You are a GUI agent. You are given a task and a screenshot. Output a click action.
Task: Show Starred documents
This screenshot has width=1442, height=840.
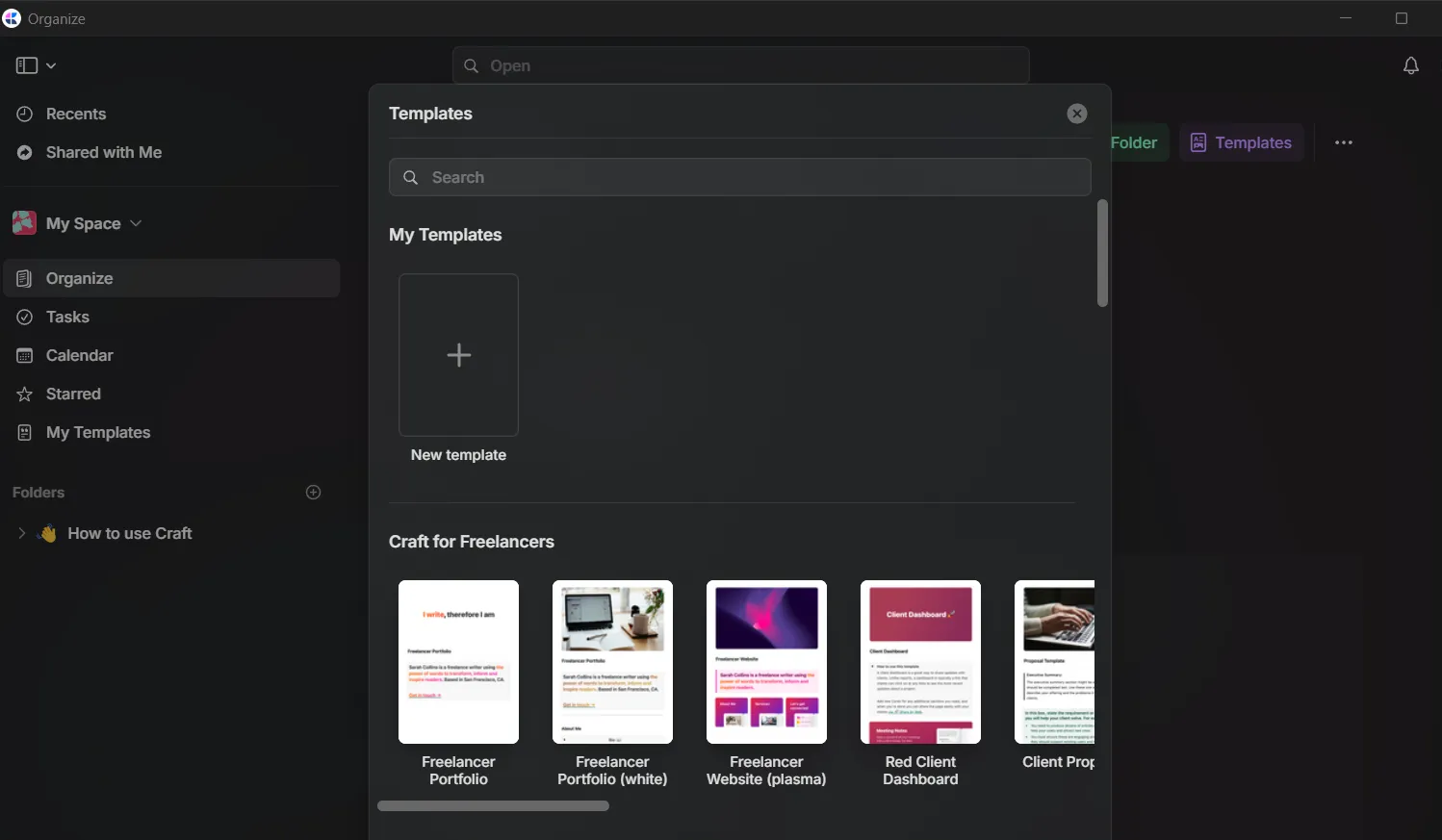point(73,394)
